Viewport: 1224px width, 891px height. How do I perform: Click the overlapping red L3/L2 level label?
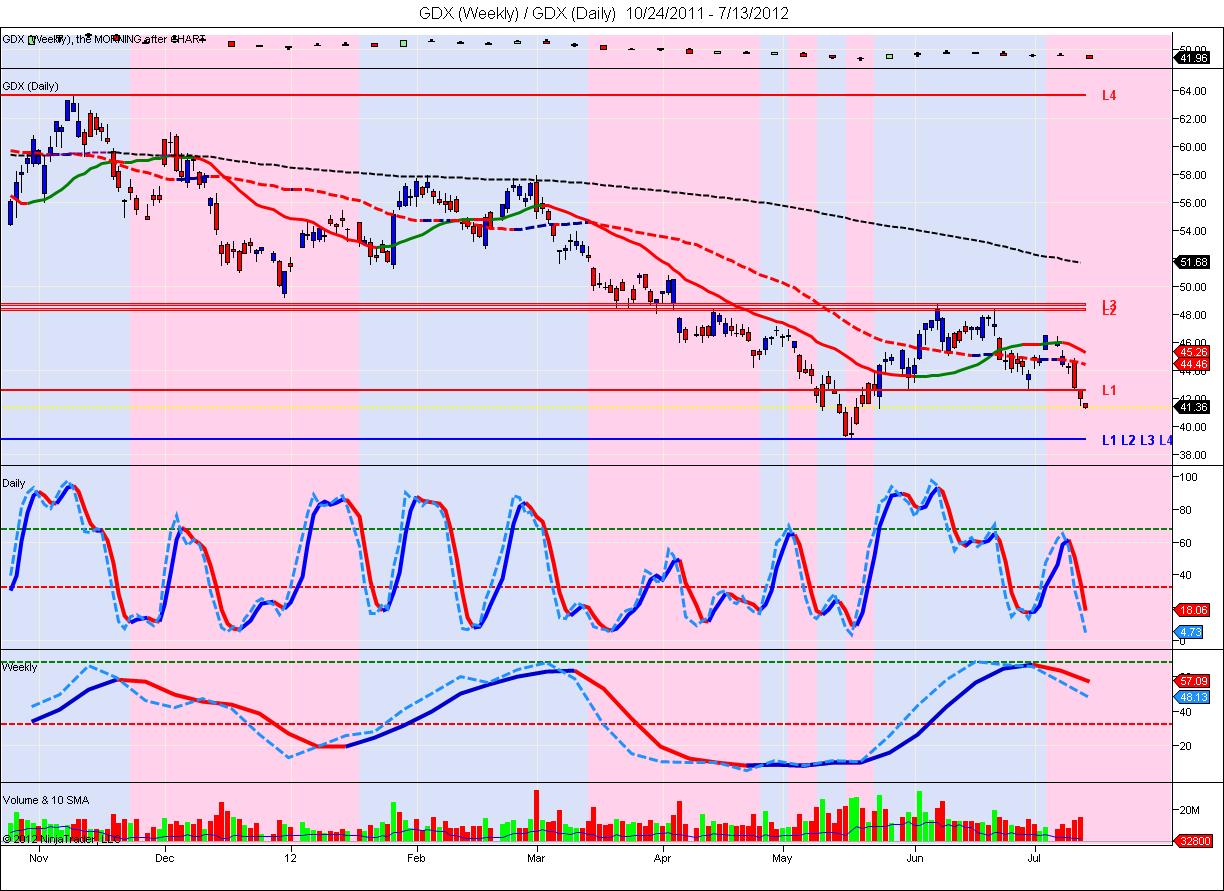point(1109,307)
